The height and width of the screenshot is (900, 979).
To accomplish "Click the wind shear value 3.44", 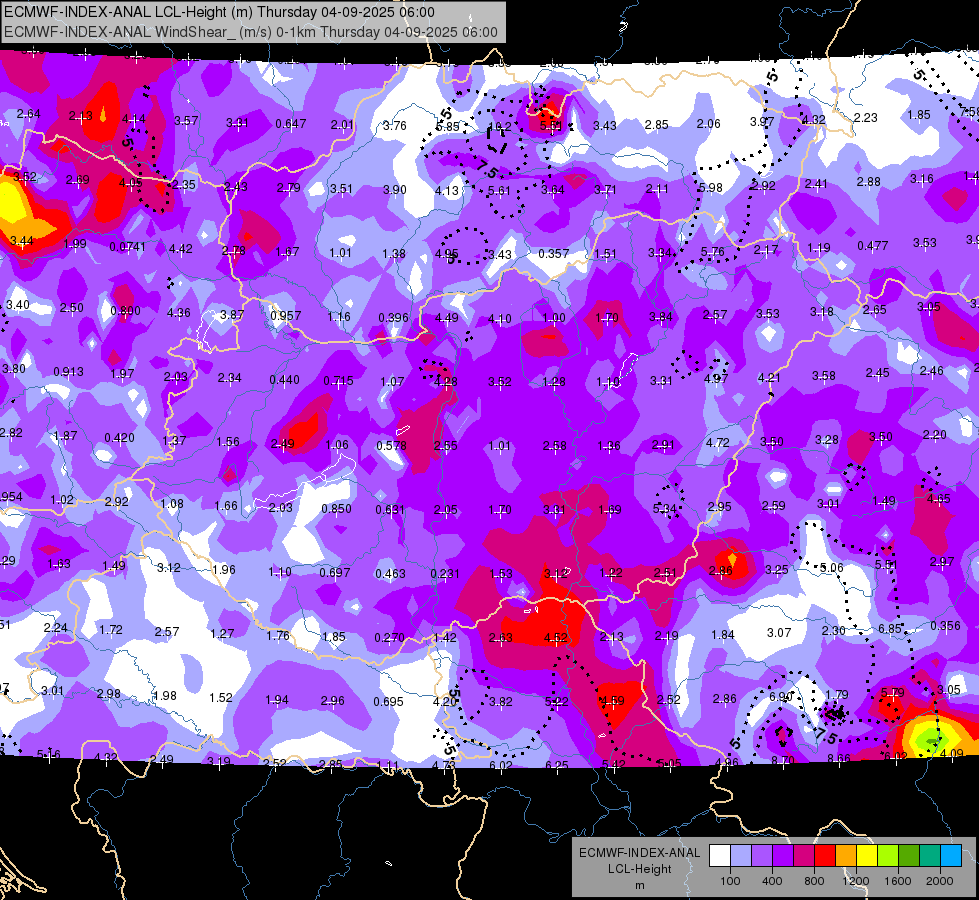I will 21,240.
